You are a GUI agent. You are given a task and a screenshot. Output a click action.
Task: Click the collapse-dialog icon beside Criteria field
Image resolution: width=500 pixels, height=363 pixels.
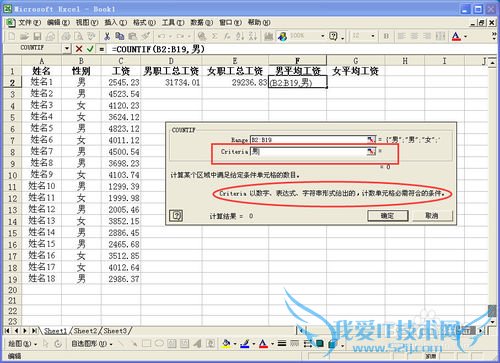371,152
